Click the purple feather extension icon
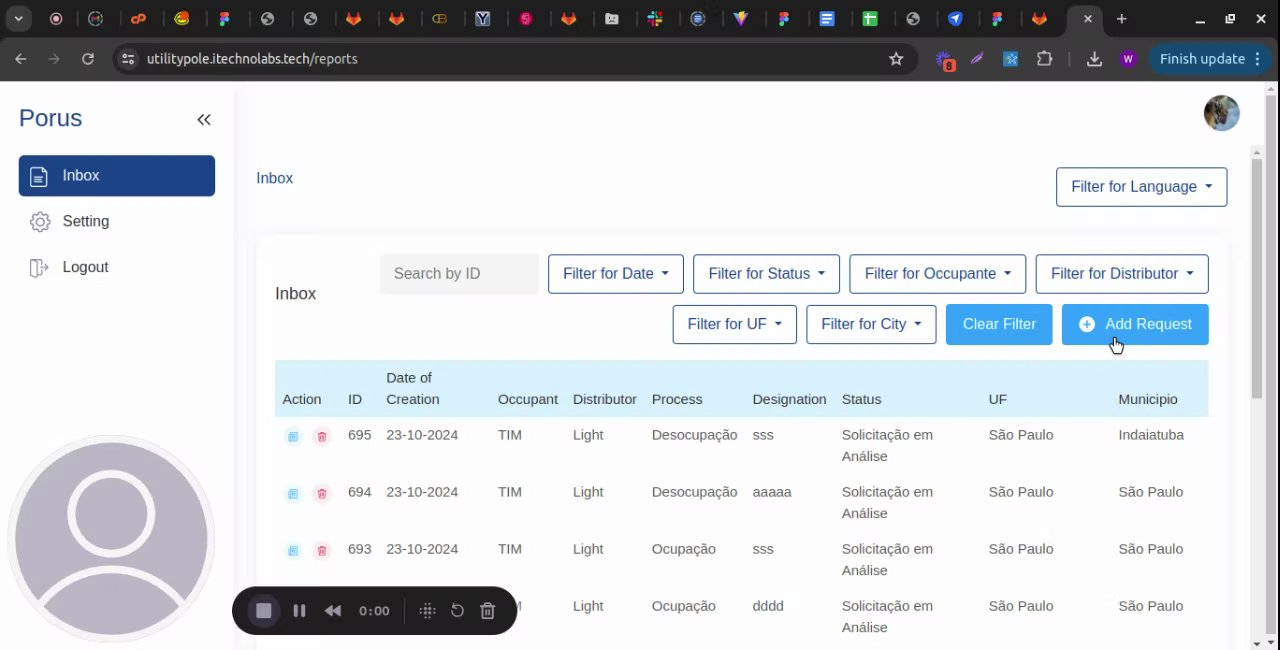The image size is (1280, 650). [x=977, y=59]
